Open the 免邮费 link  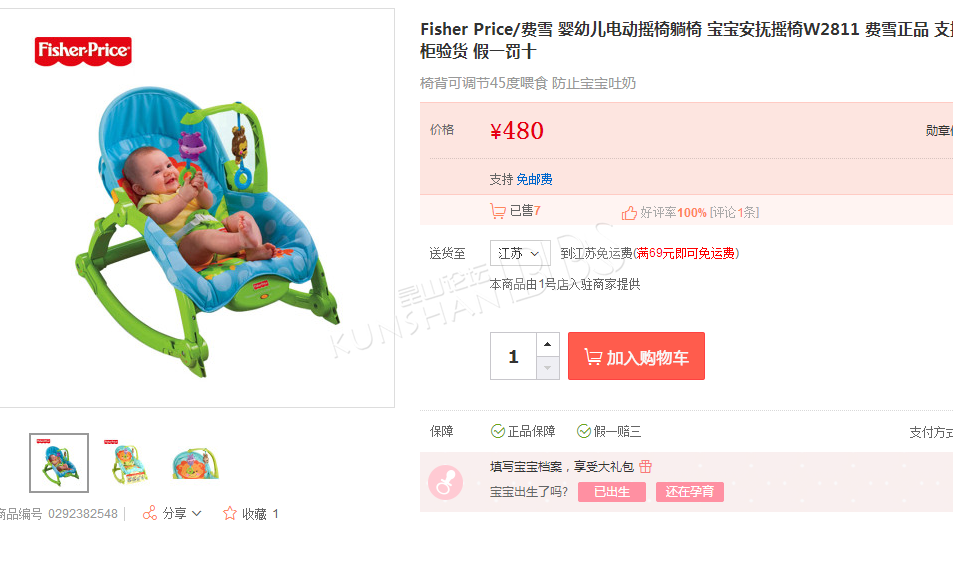pos(534,179)
